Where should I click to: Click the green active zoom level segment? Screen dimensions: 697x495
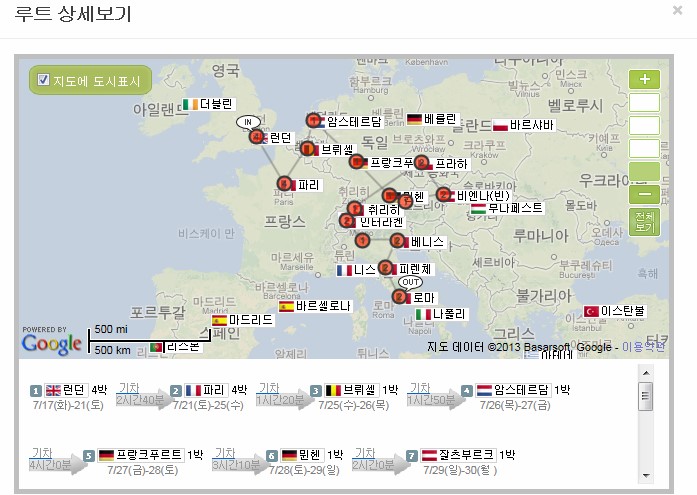644,172
